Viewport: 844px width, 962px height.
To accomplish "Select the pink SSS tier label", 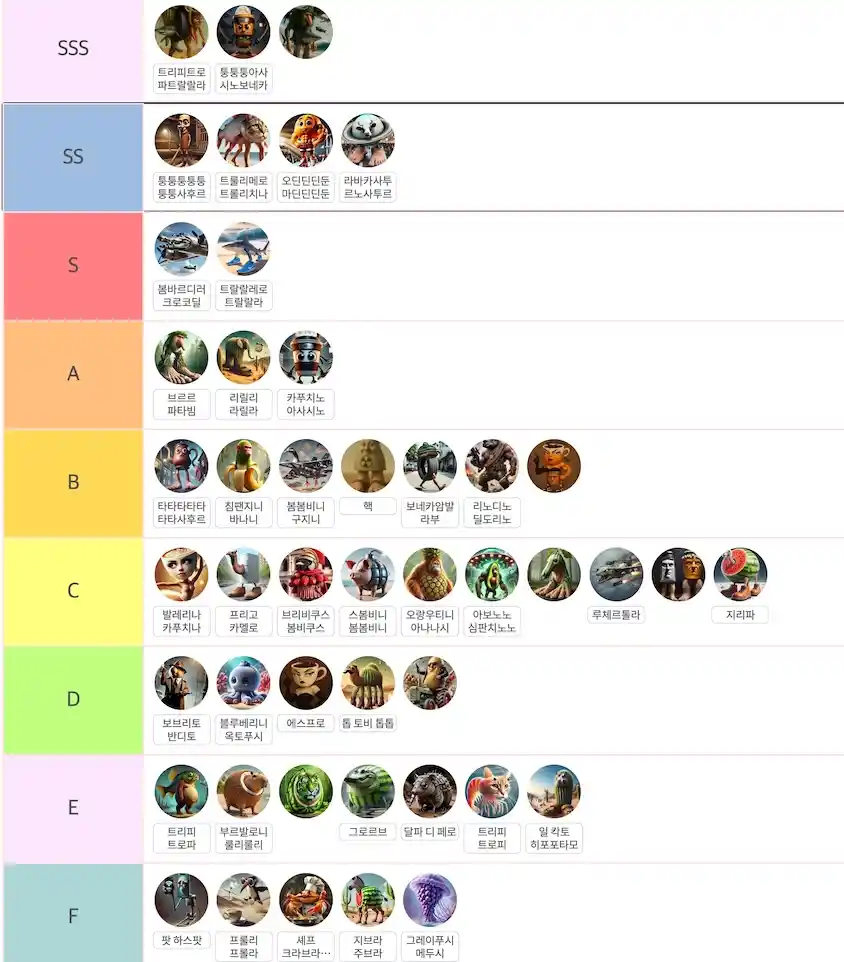I will (x=73, y=49).
